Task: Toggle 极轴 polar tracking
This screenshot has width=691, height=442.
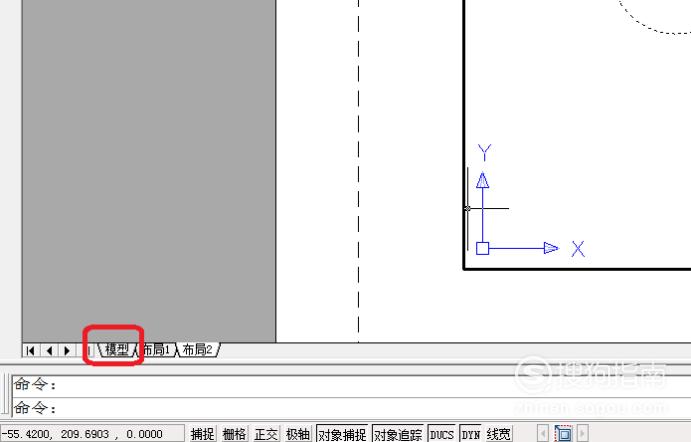Action: click(297, 434)
